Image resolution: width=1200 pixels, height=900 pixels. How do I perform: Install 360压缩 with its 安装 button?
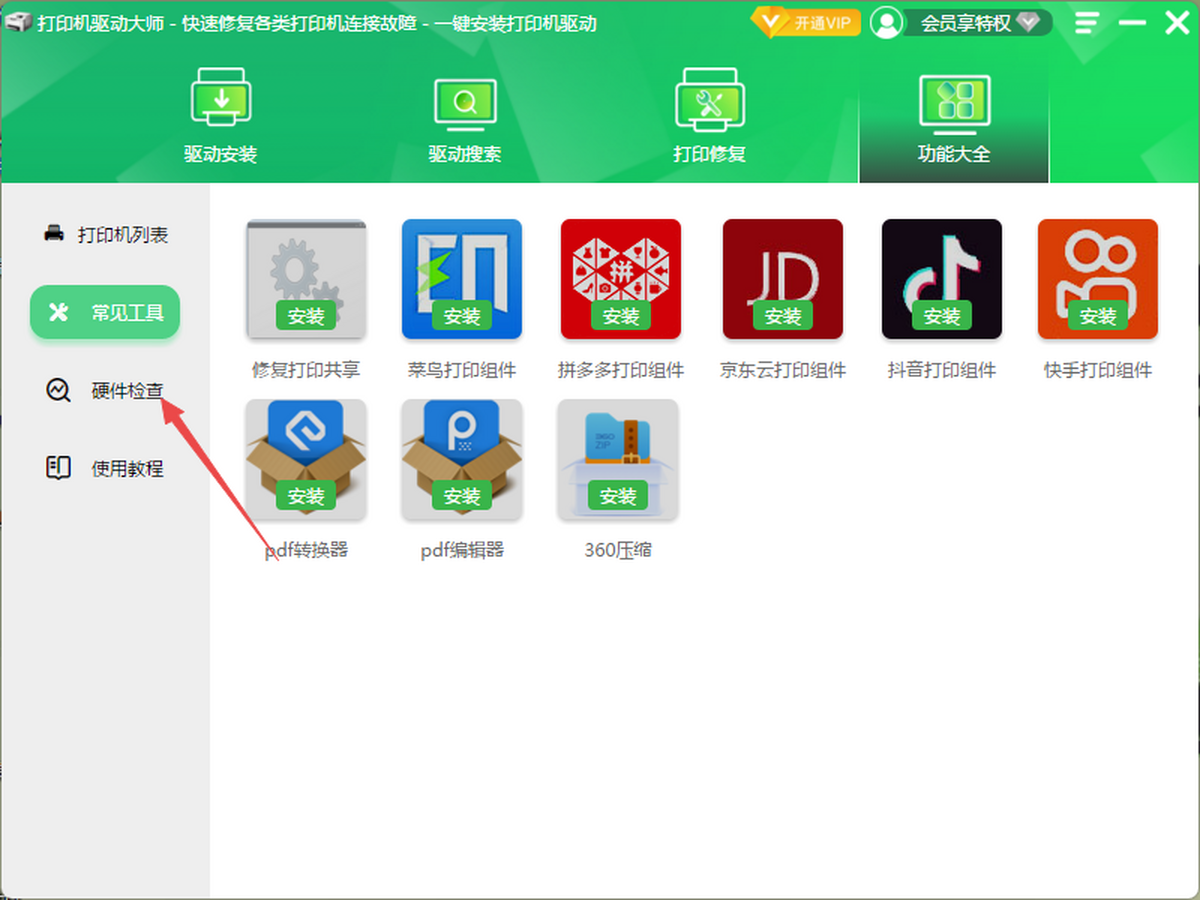coord(618,496)
